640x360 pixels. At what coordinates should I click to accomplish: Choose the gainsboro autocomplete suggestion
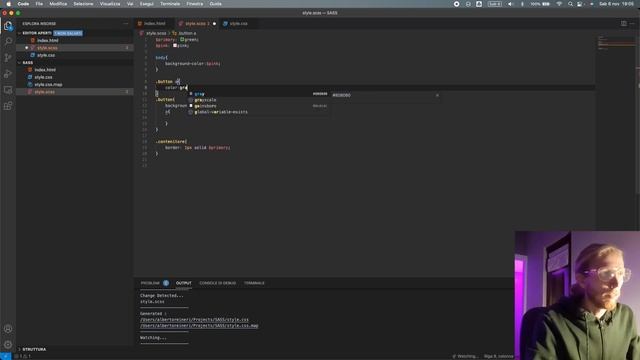point(258,106)
